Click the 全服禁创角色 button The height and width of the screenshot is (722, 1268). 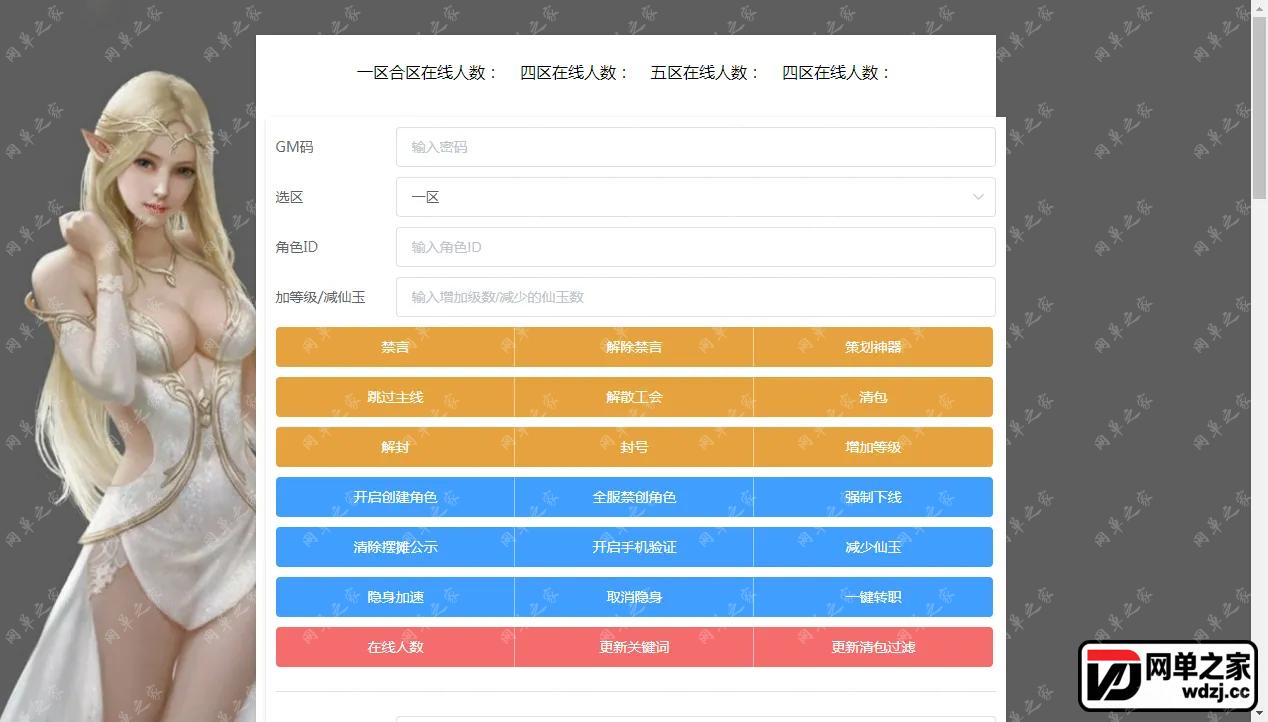[x=634, y=497]
